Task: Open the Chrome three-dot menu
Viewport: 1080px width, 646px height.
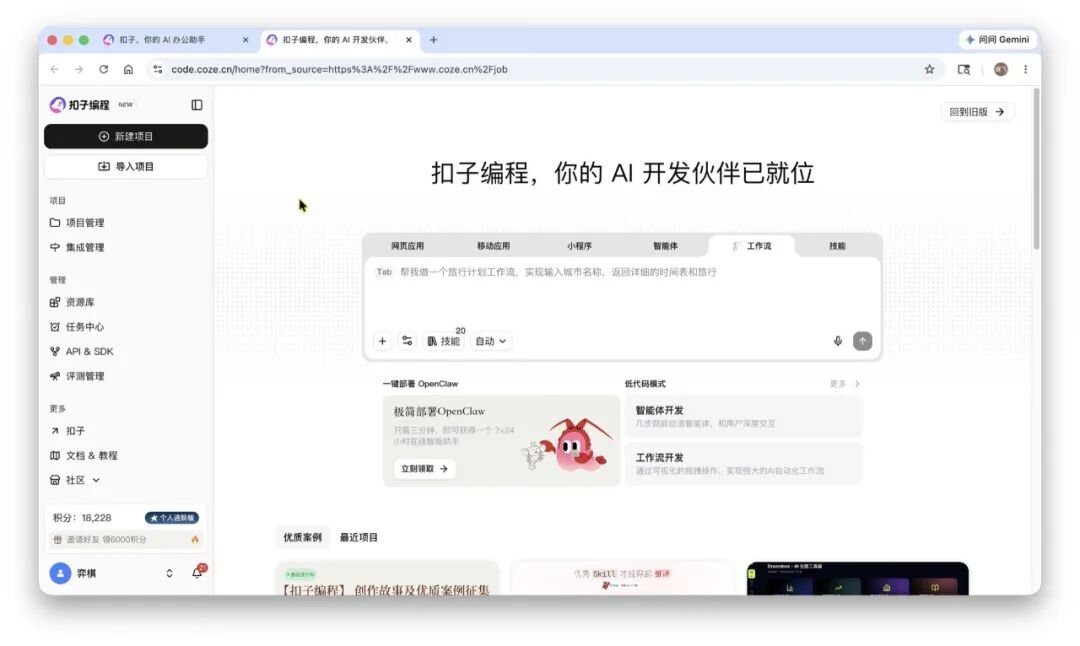Action: (x=1026, y=69)
